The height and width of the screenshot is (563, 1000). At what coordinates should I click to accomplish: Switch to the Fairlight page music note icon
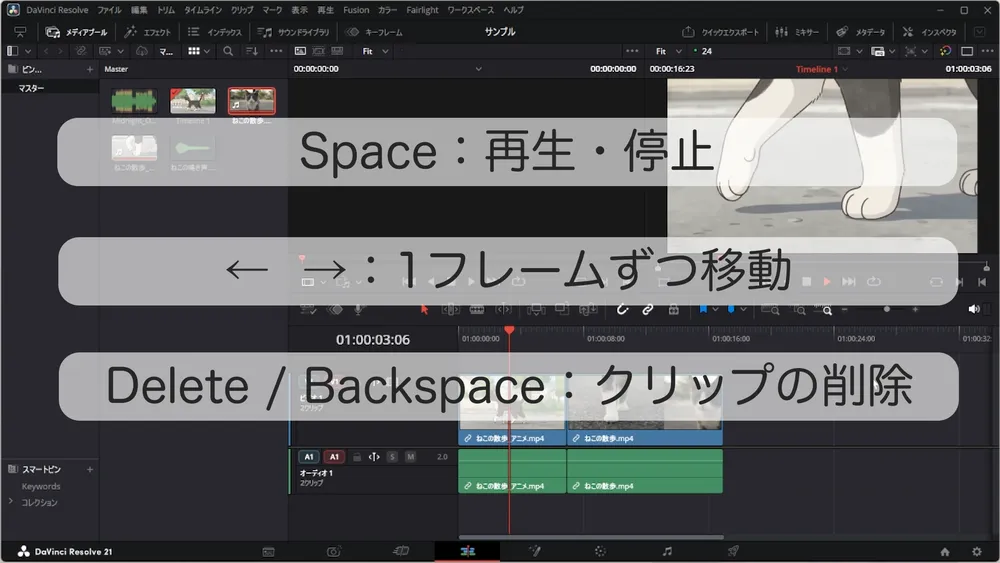tap(667, 552)
